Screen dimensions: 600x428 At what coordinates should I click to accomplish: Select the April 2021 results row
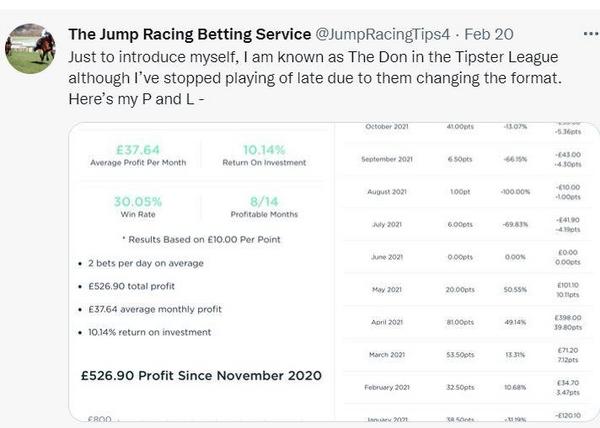(x=468, y=322)
